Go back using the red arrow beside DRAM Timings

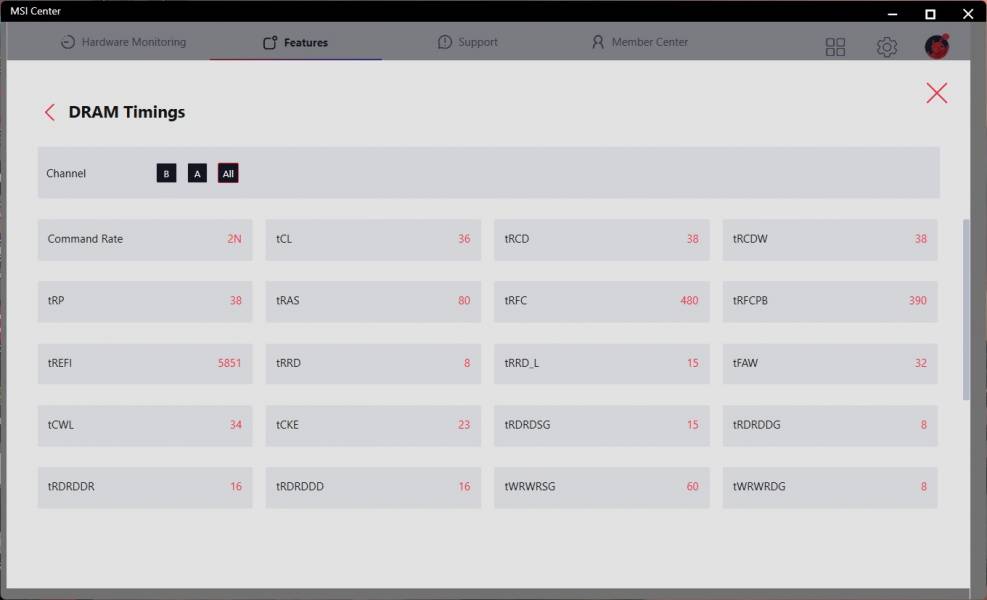50,112
